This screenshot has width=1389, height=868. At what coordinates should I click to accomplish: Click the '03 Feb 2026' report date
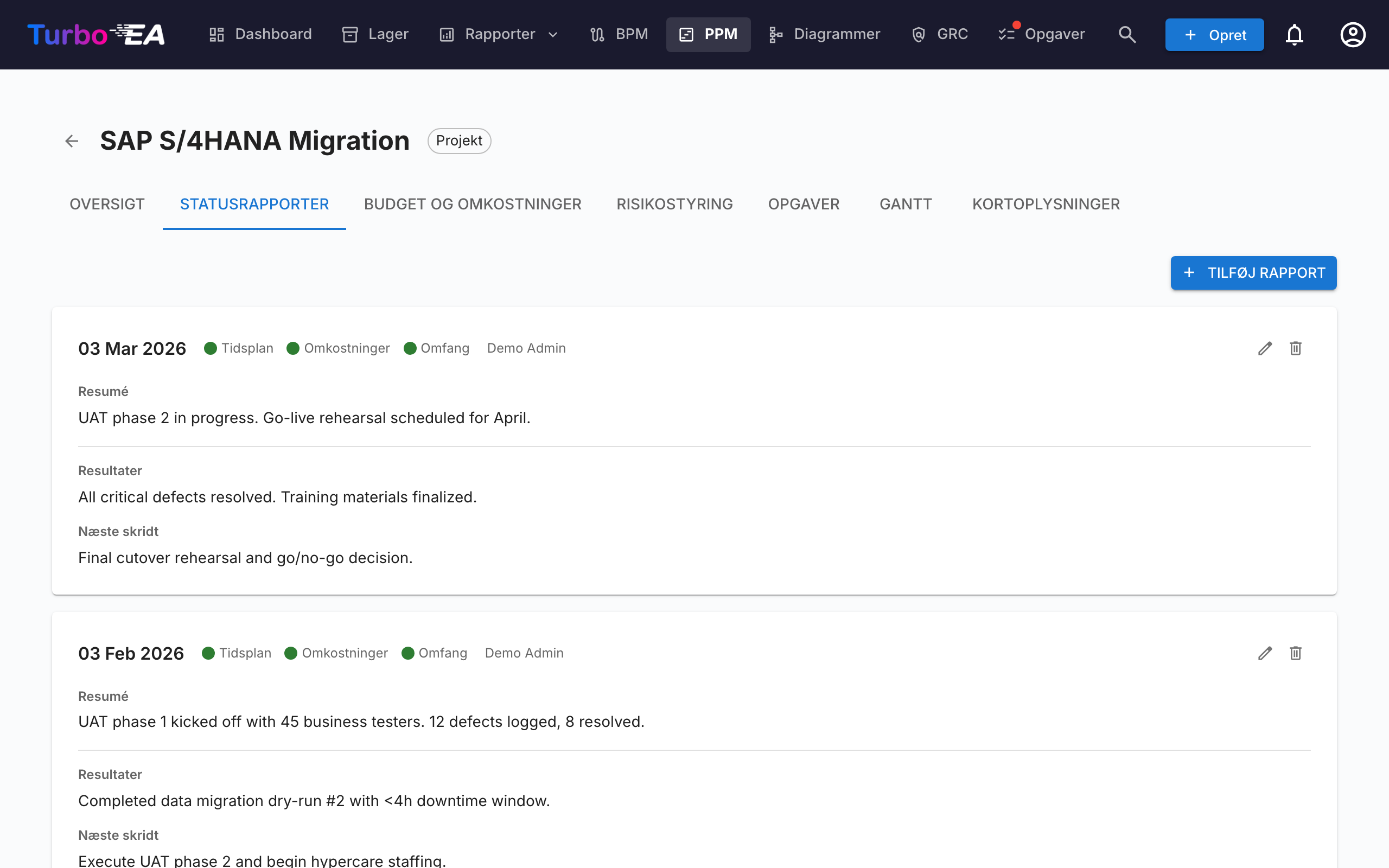(131, 653)
